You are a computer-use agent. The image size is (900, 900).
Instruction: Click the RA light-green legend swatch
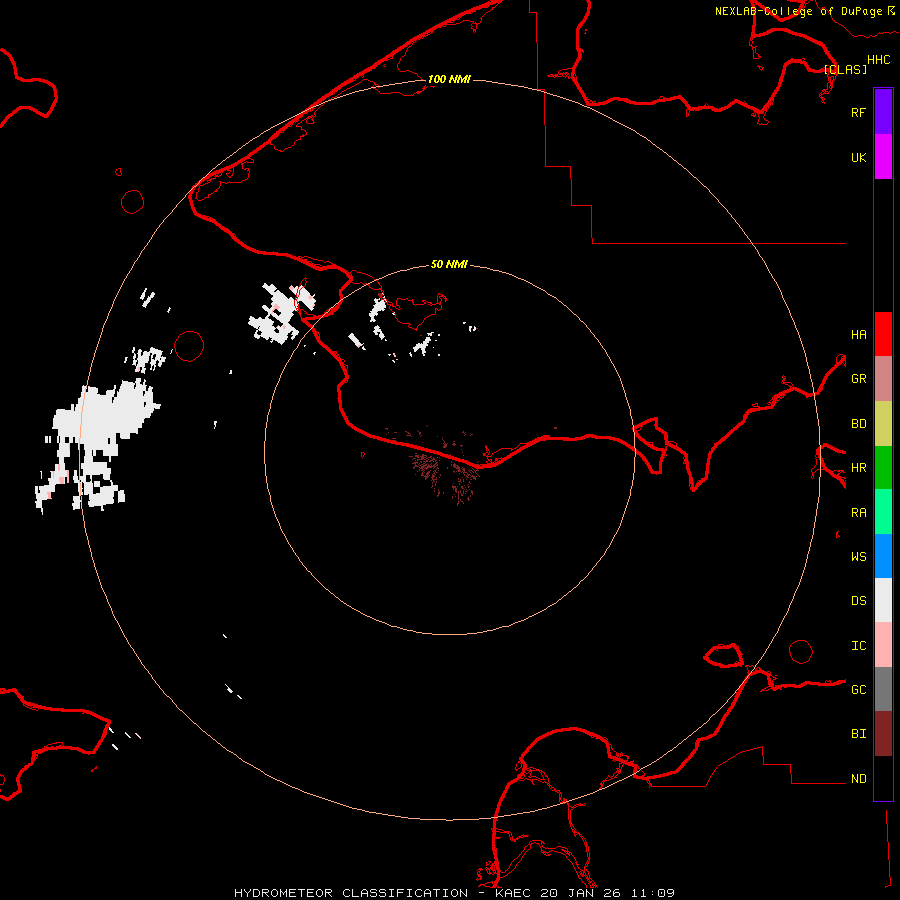[883, 512]
